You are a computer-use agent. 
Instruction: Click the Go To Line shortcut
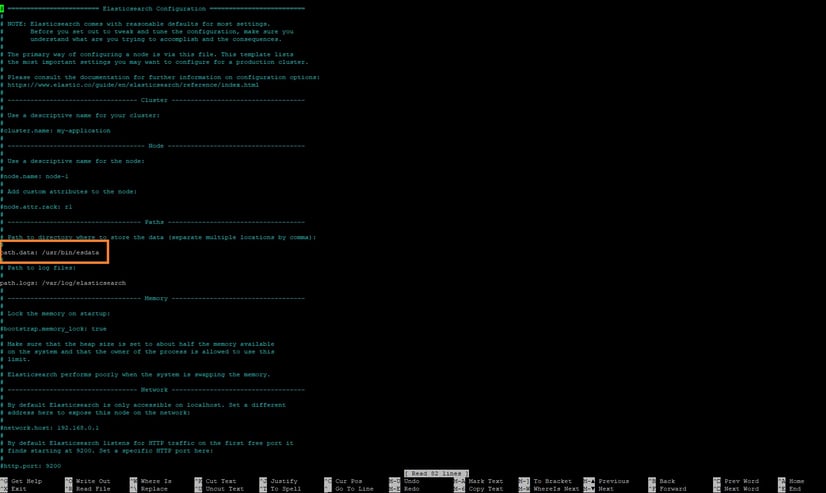coord(354,489)
